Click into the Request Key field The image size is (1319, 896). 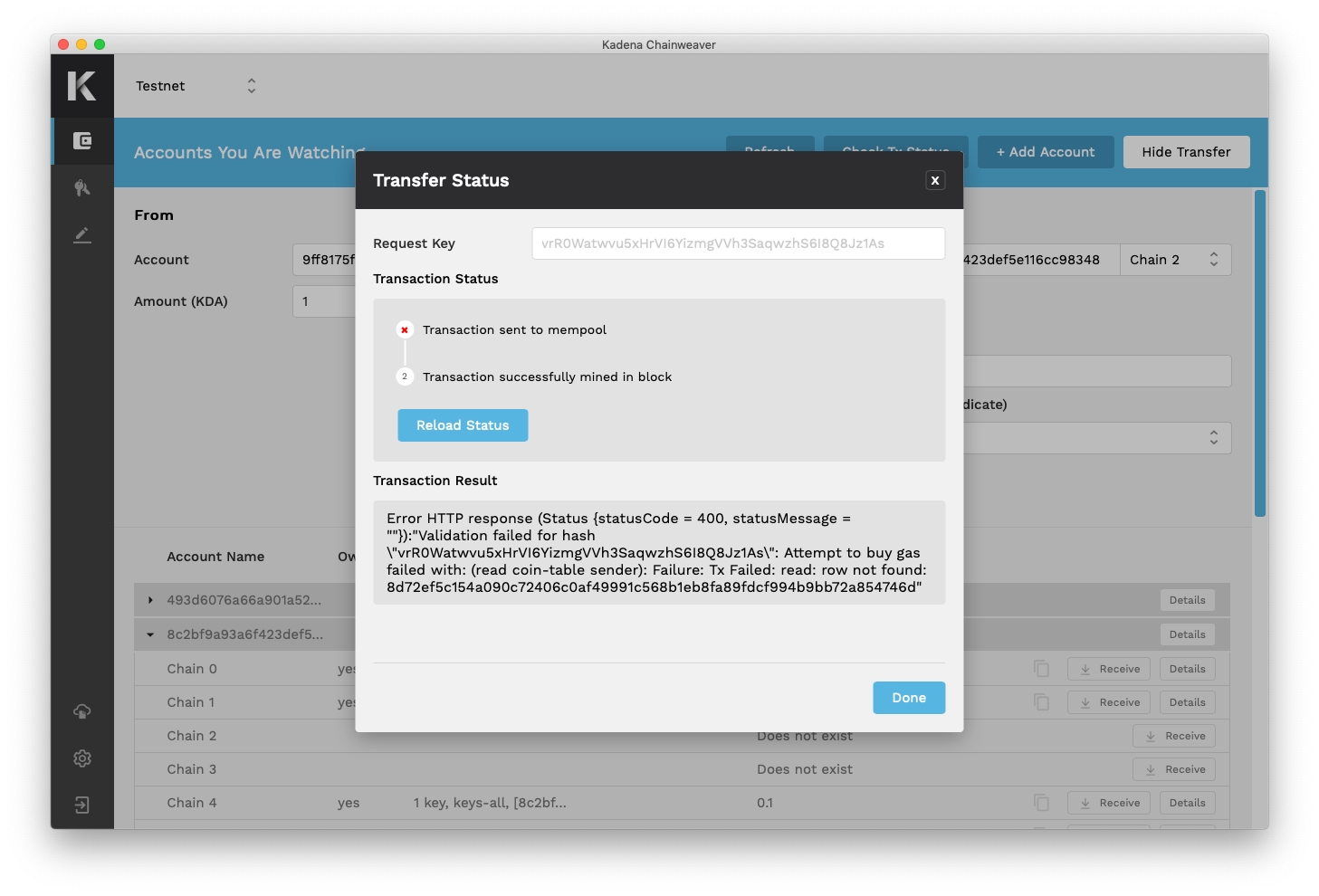pyautogui.click(x=738, y=243)
